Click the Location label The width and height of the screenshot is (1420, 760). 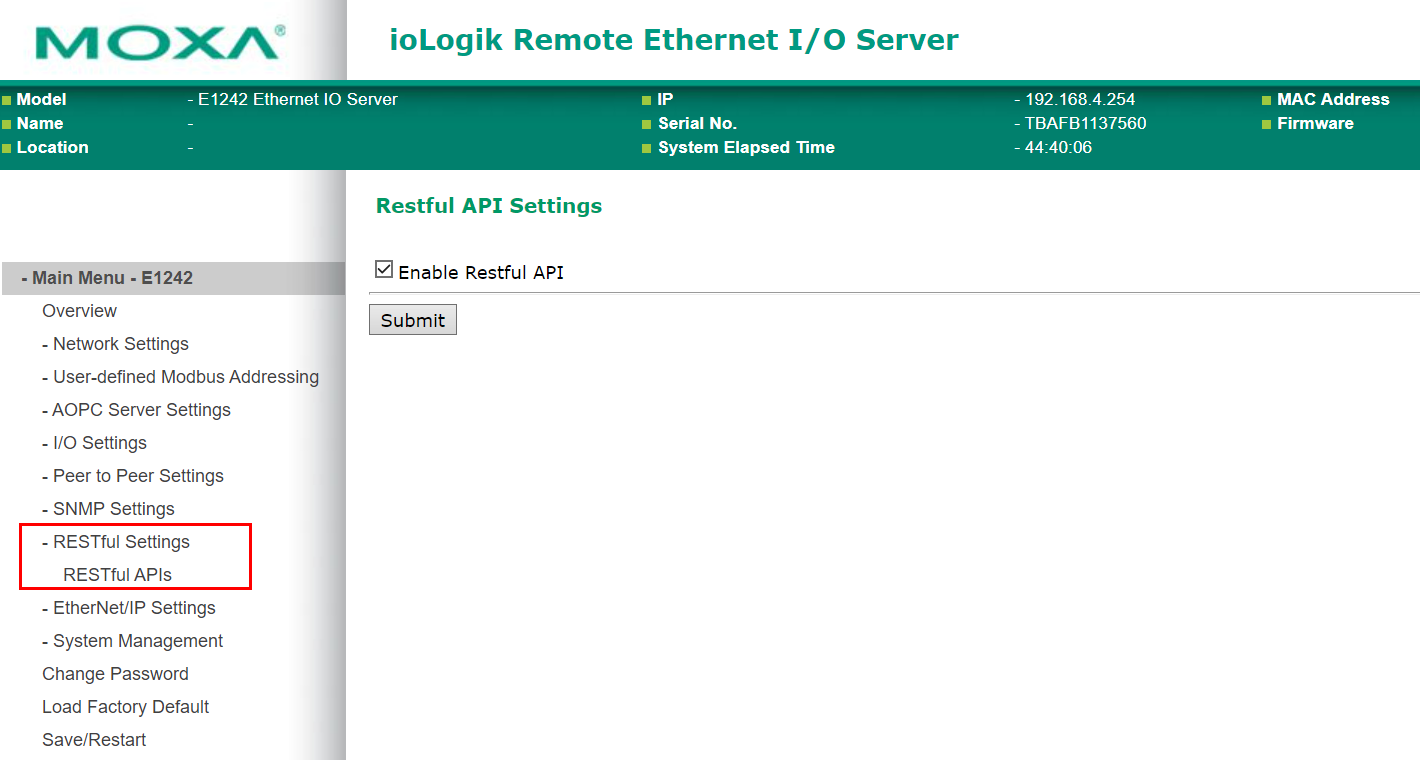tap(52, 148)
